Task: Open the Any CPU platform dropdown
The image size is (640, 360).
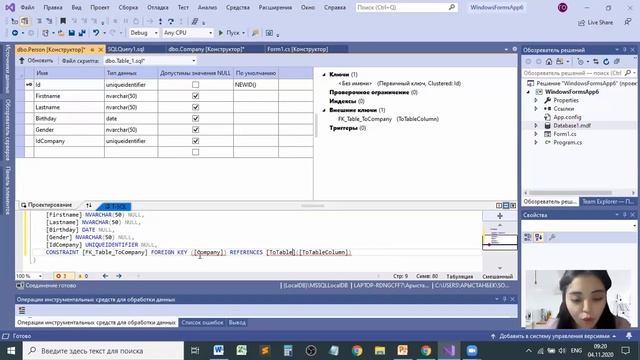Action: (x=188, y=33)
